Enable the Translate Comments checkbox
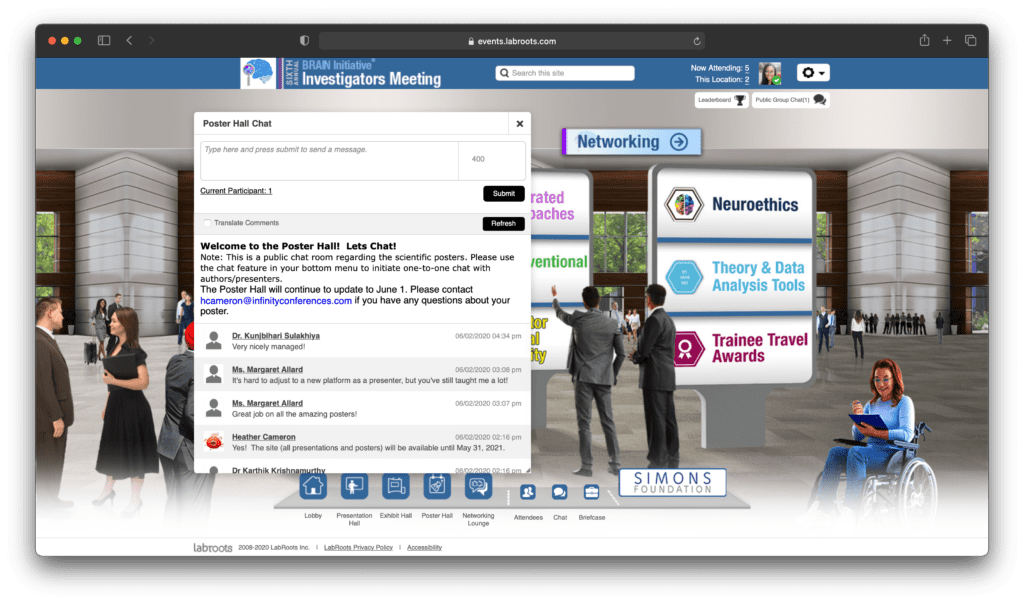The width and height of the screenshot is (1024, 603). [x=207, y=223]
